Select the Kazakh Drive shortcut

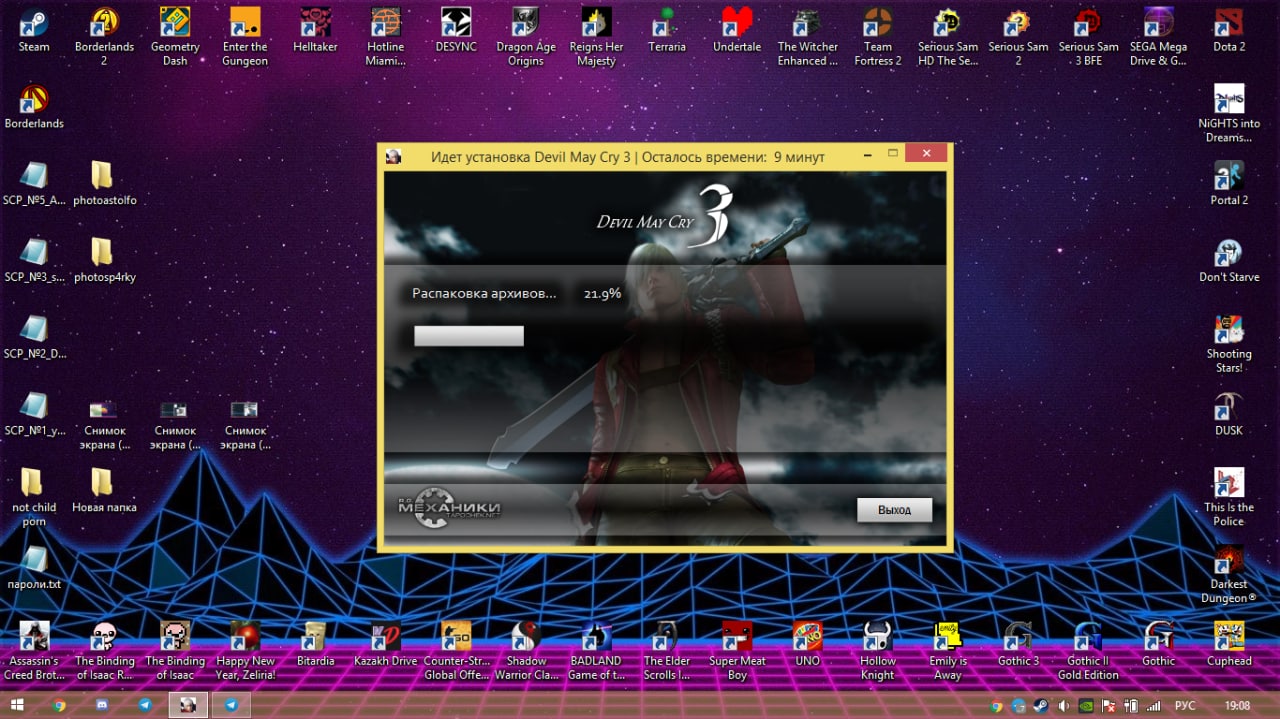point(386,645)
